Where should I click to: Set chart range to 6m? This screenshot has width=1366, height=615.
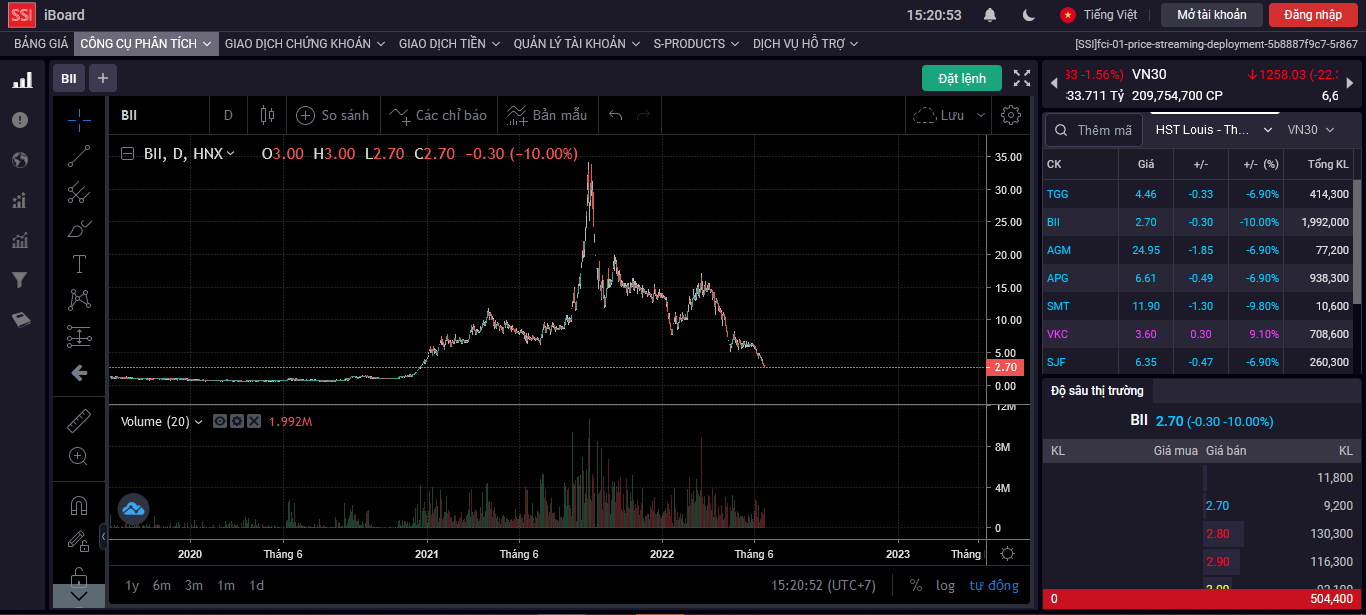point(162,585)
